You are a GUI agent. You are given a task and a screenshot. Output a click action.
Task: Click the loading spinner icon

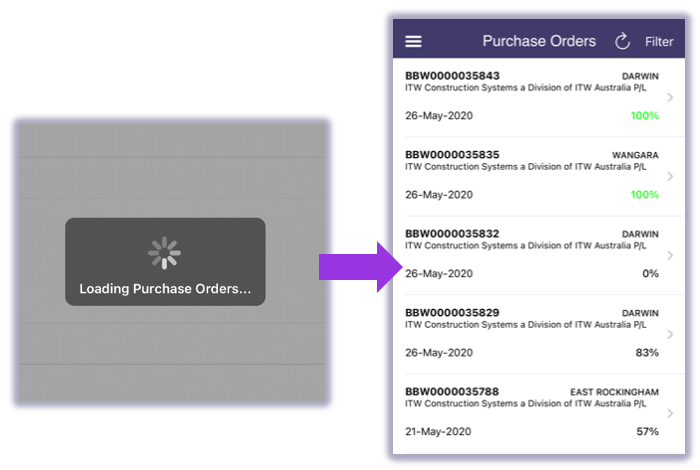[x=164, y=253]
